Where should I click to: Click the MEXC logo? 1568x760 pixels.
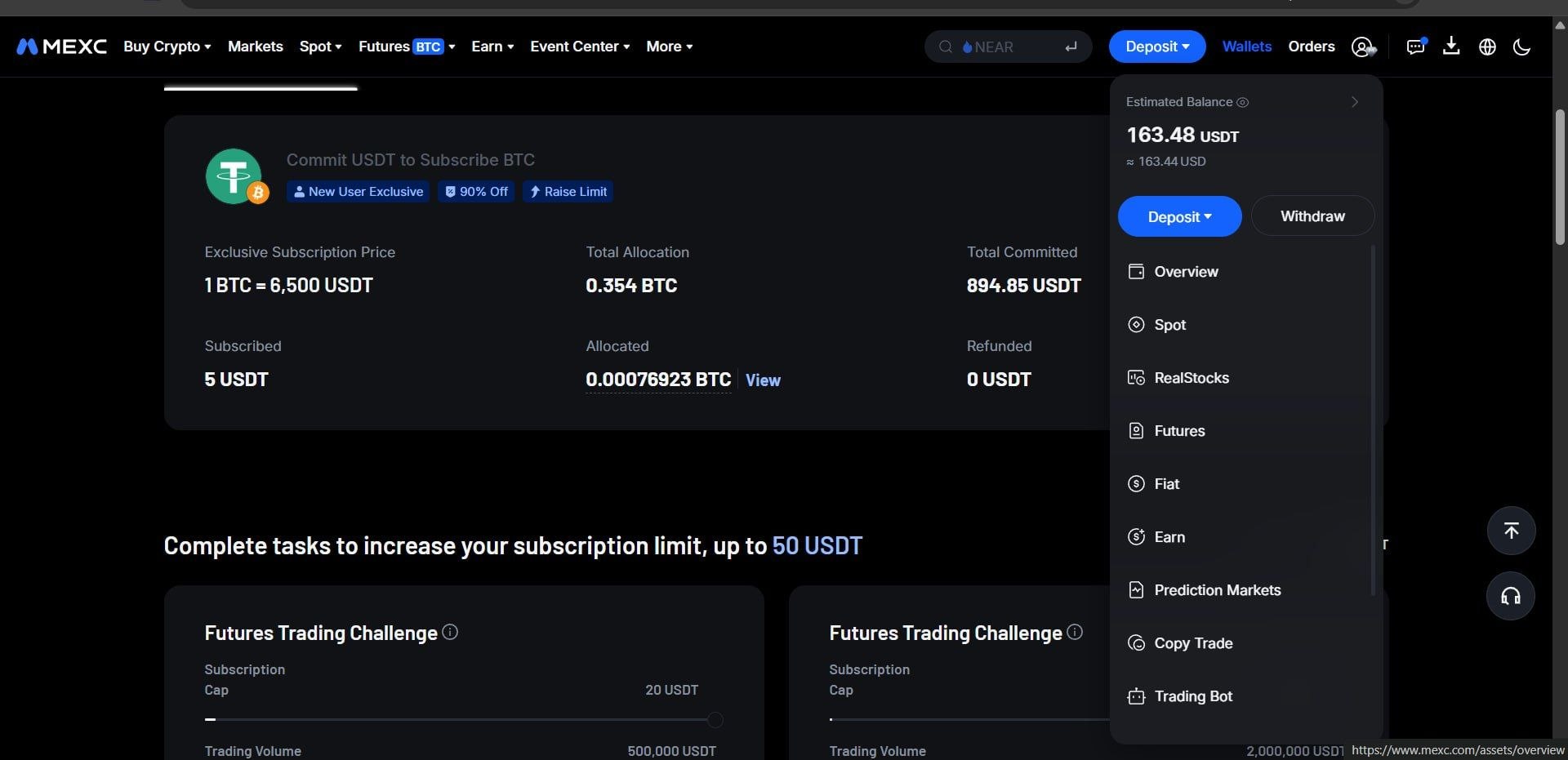coord(62,47)
